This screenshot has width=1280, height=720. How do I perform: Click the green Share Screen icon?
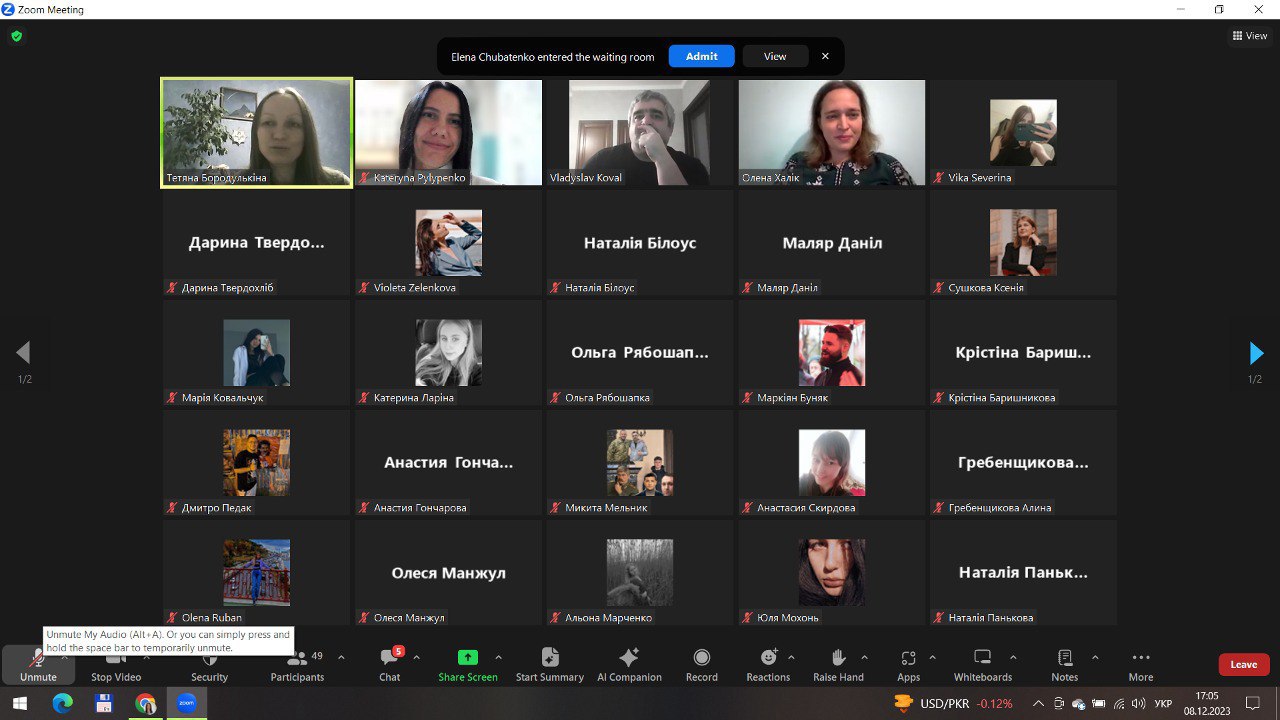click(467, 658)
